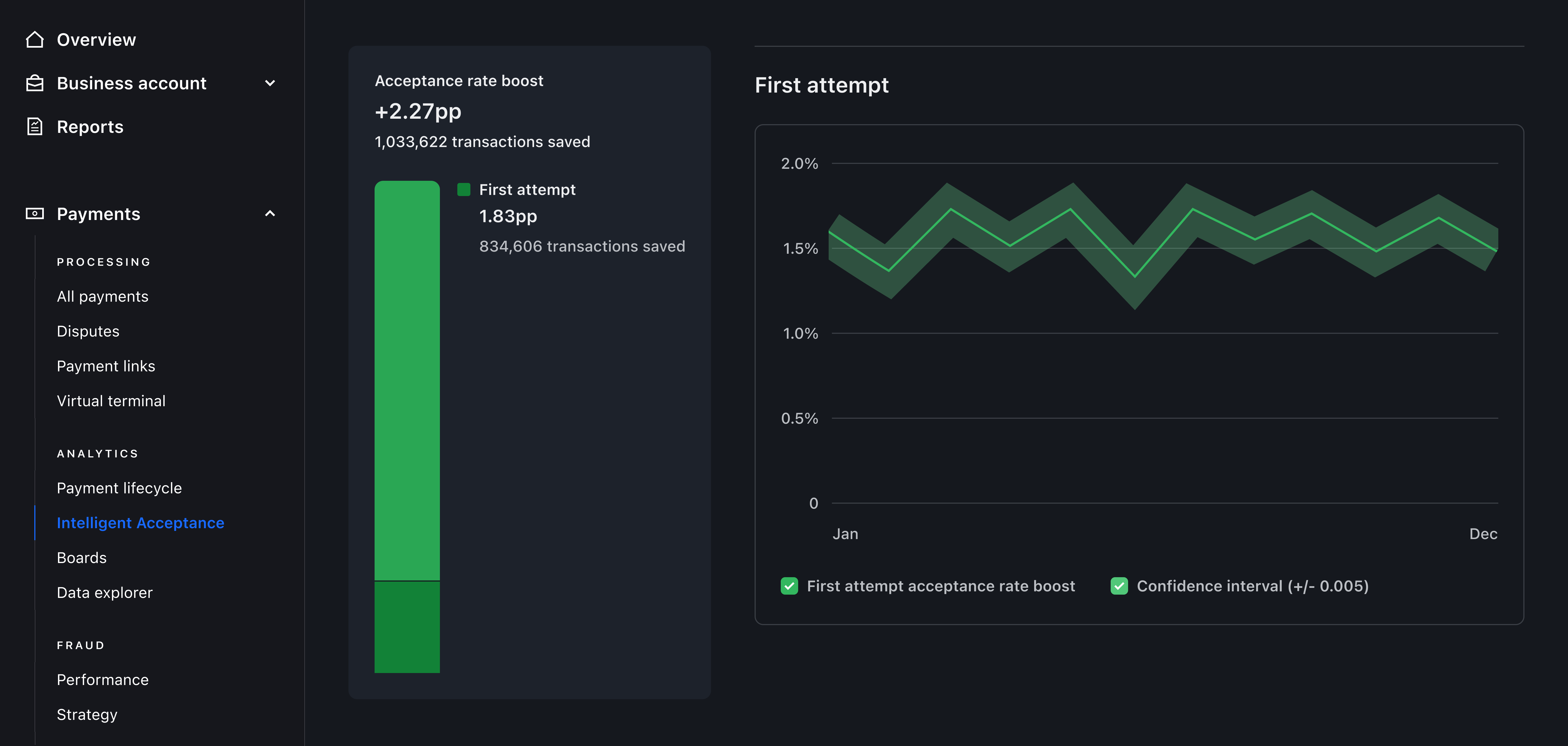Select the Payments menu label
The width and height of the screenshot is (1568, 746).
point(99,214)
